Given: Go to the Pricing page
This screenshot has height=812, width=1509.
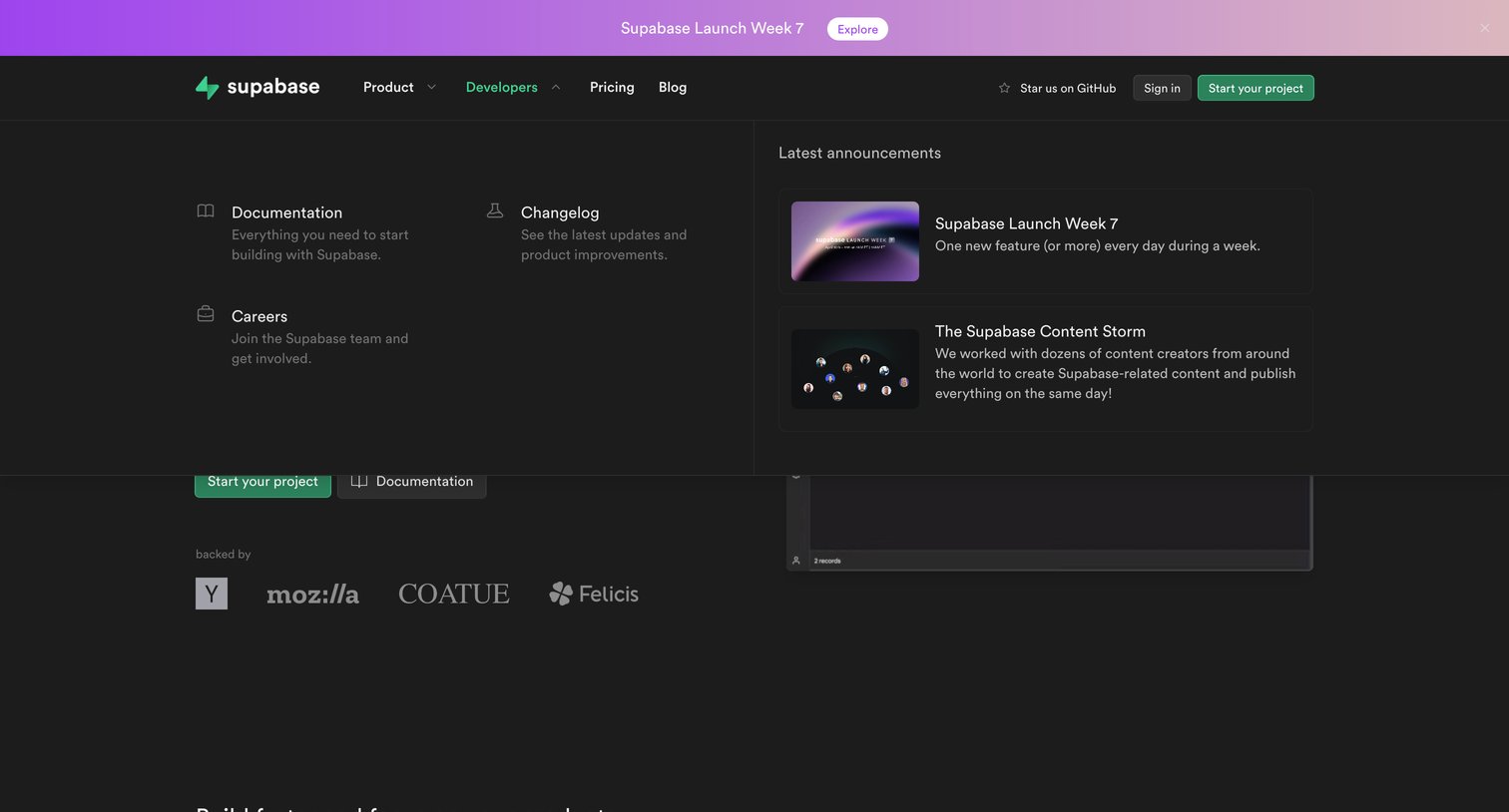Looking at the screenshot, I should (x=612, y=87).
